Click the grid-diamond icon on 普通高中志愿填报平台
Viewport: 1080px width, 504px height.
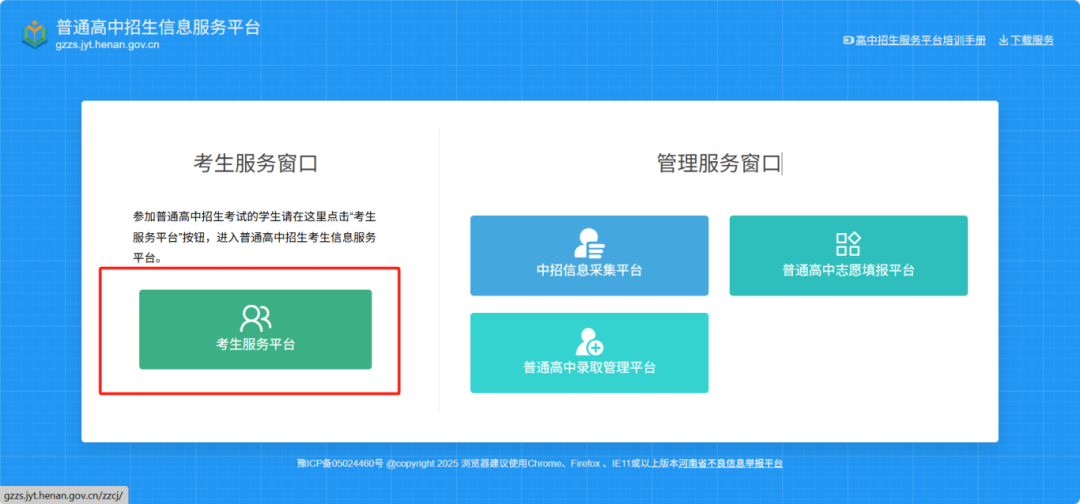(x=848, y=244)
